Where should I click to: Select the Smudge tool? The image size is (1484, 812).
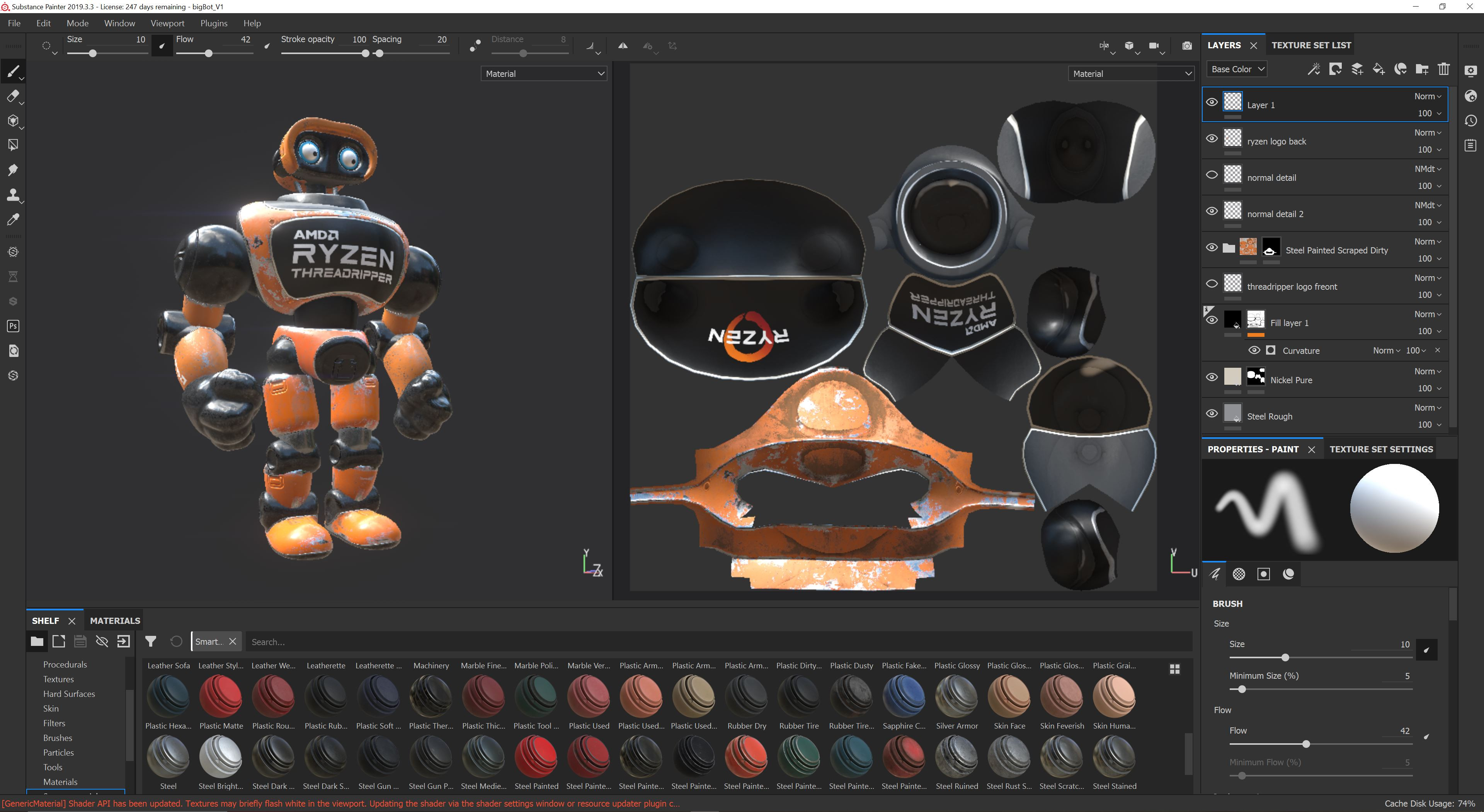click(13, 169)
